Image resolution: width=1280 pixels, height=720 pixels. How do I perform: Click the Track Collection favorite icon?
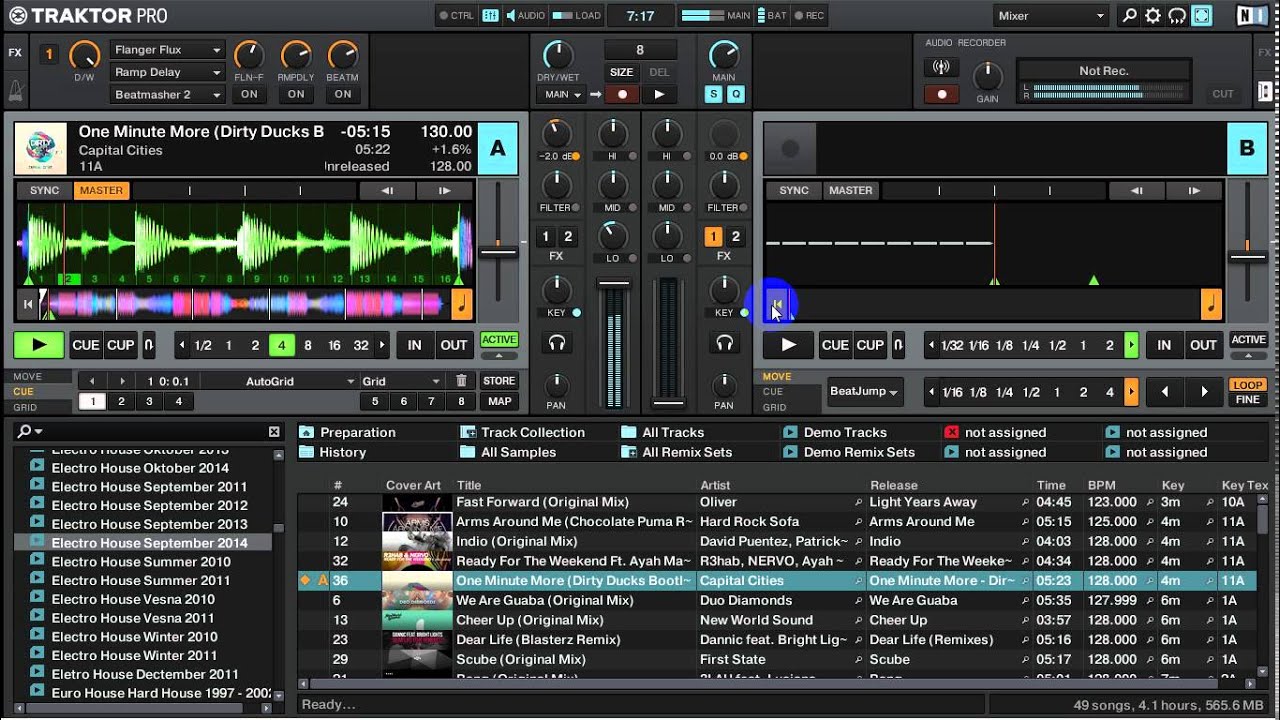(x=468, y=432)
